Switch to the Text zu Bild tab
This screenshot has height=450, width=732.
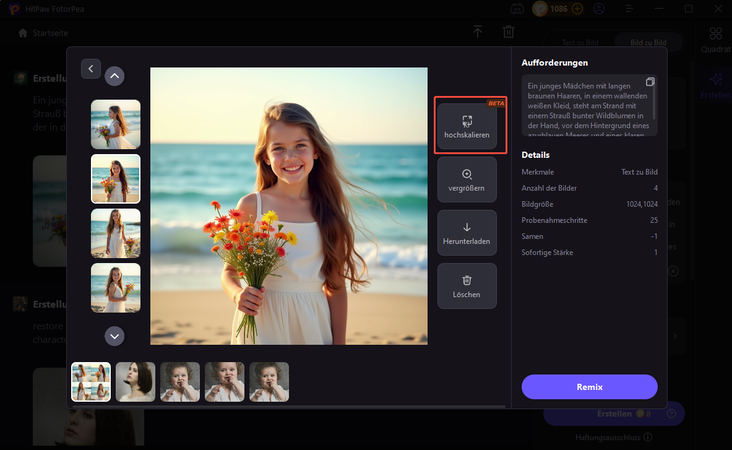(580, 42)
